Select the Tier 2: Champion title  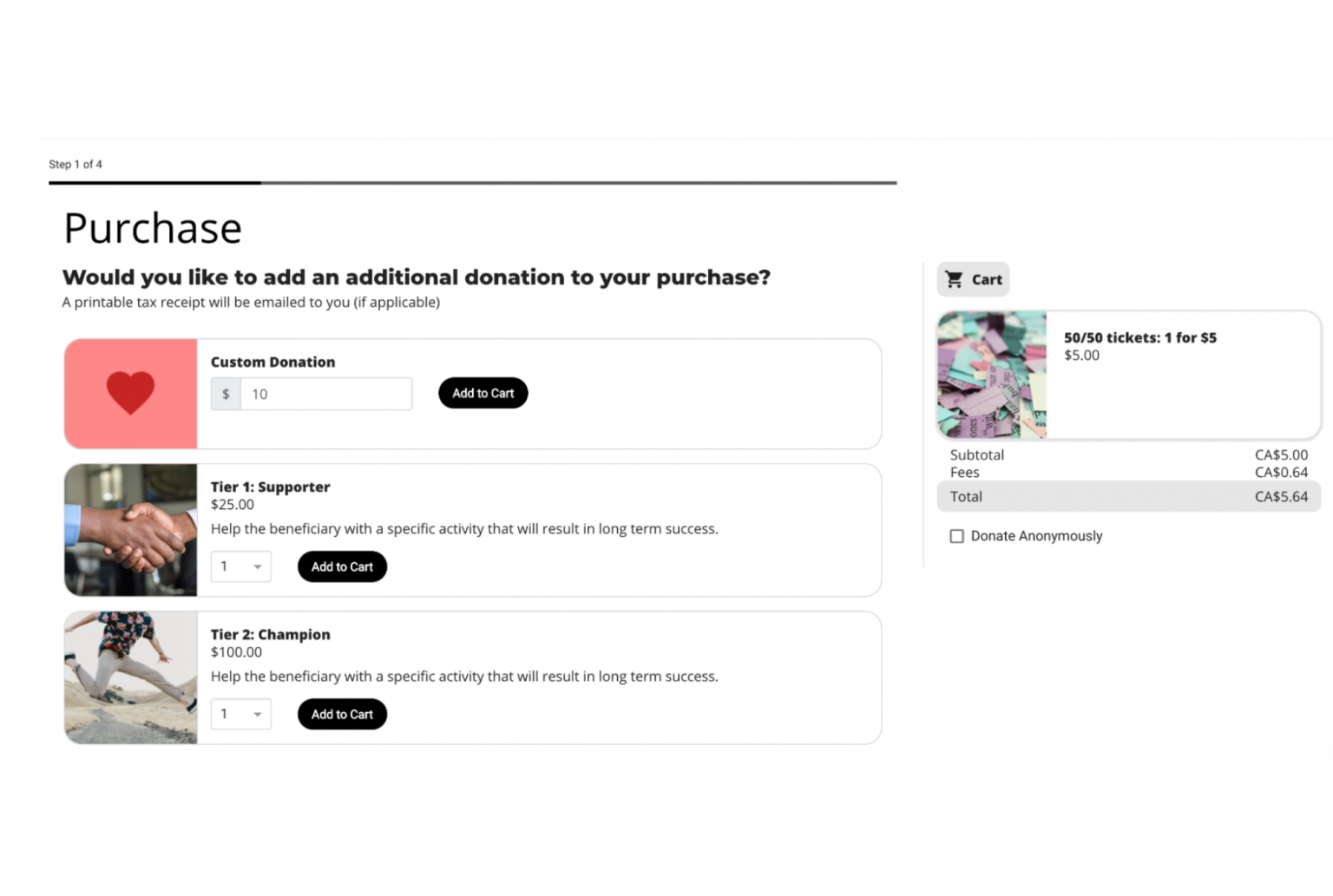tap(270, 634)
